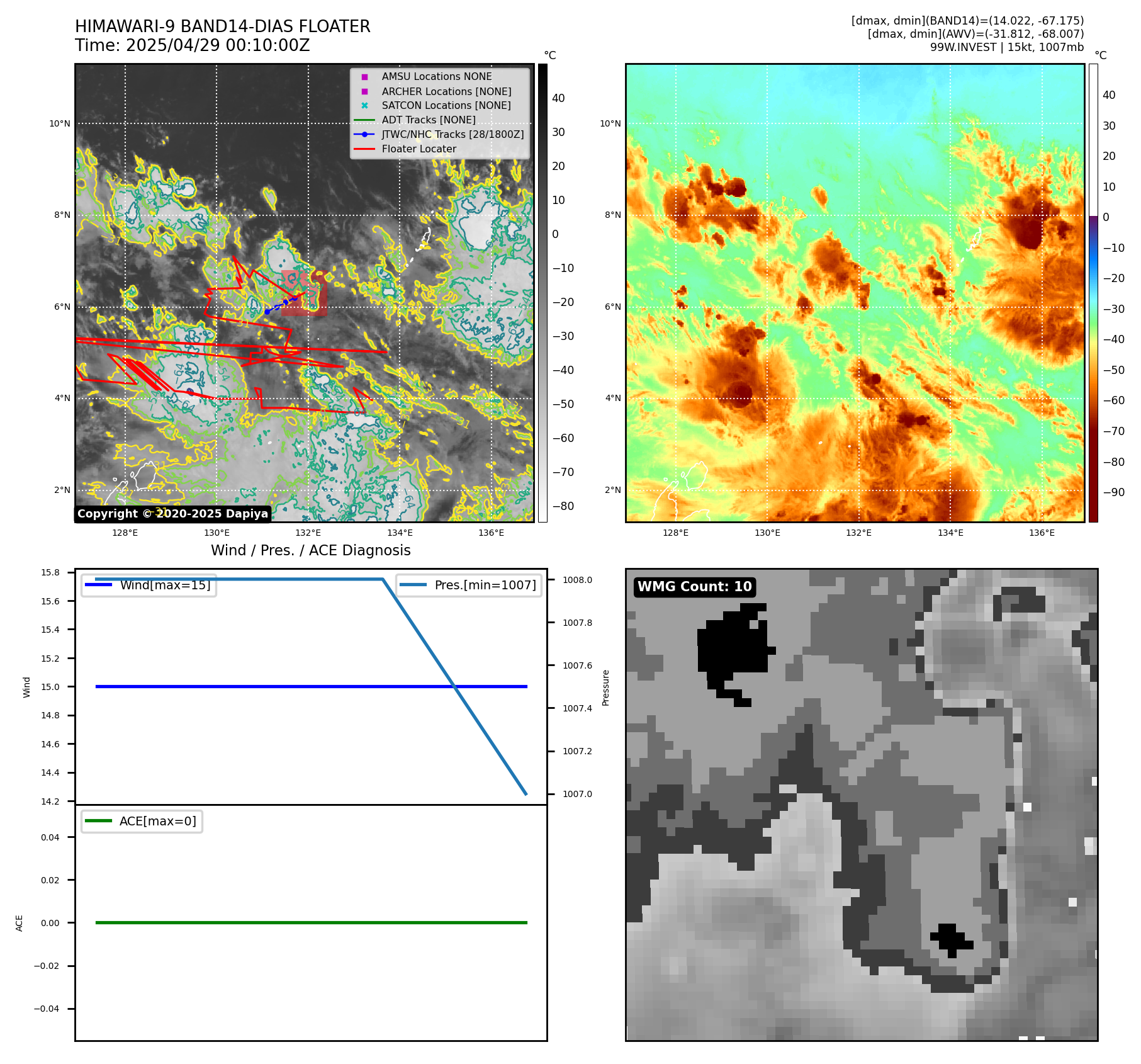
Task: Click the Wind axis label
Action: [x=26, y=687]
